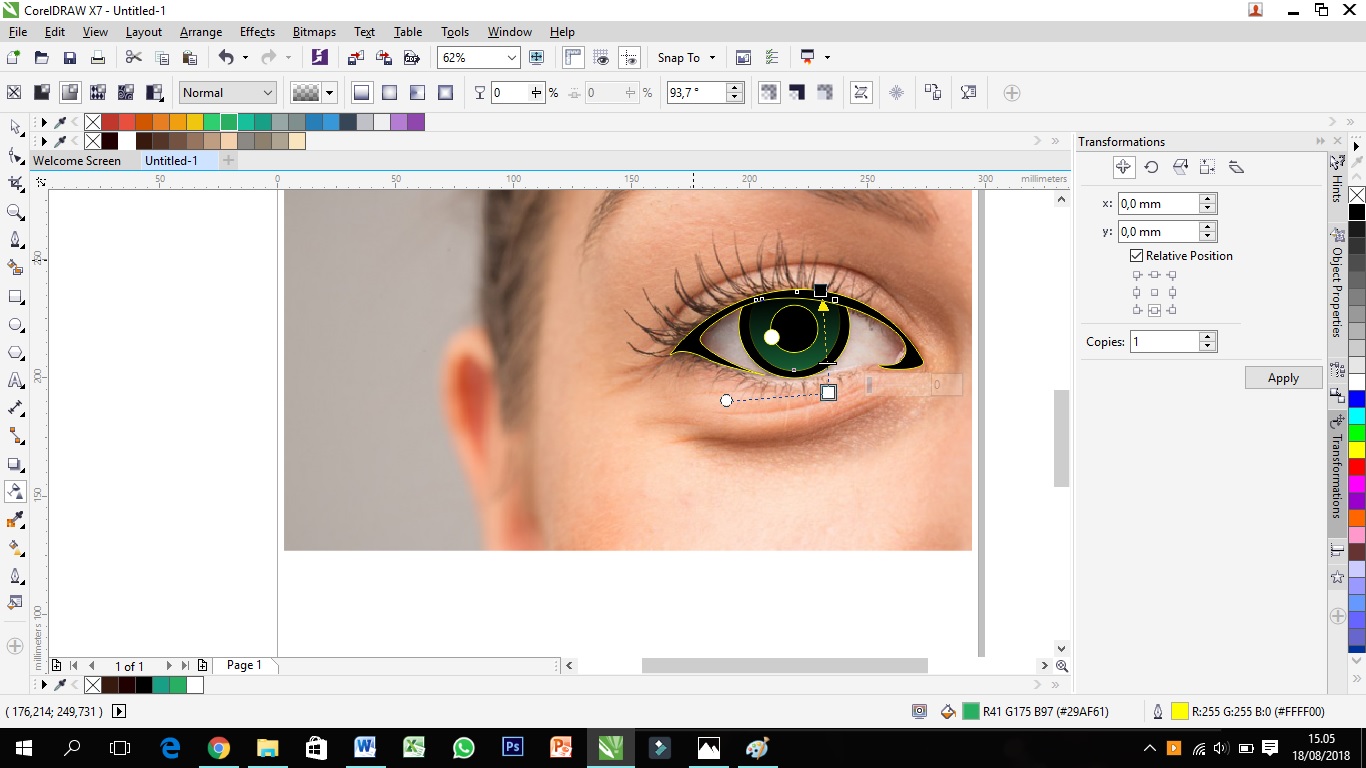Screen dimensions: 1366x768
Task: Open WhatsApp from the taskbar
Action: pos(463,747)
